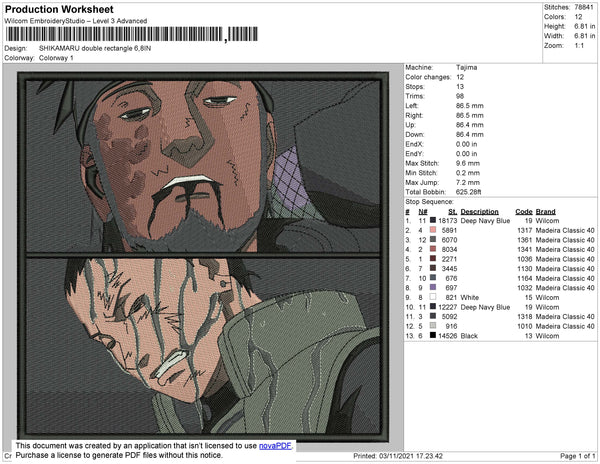Viewport: 600px width, 464px height.
Task: Select the light gray swatch beside stitch count 916
Action: pos(433,326)
